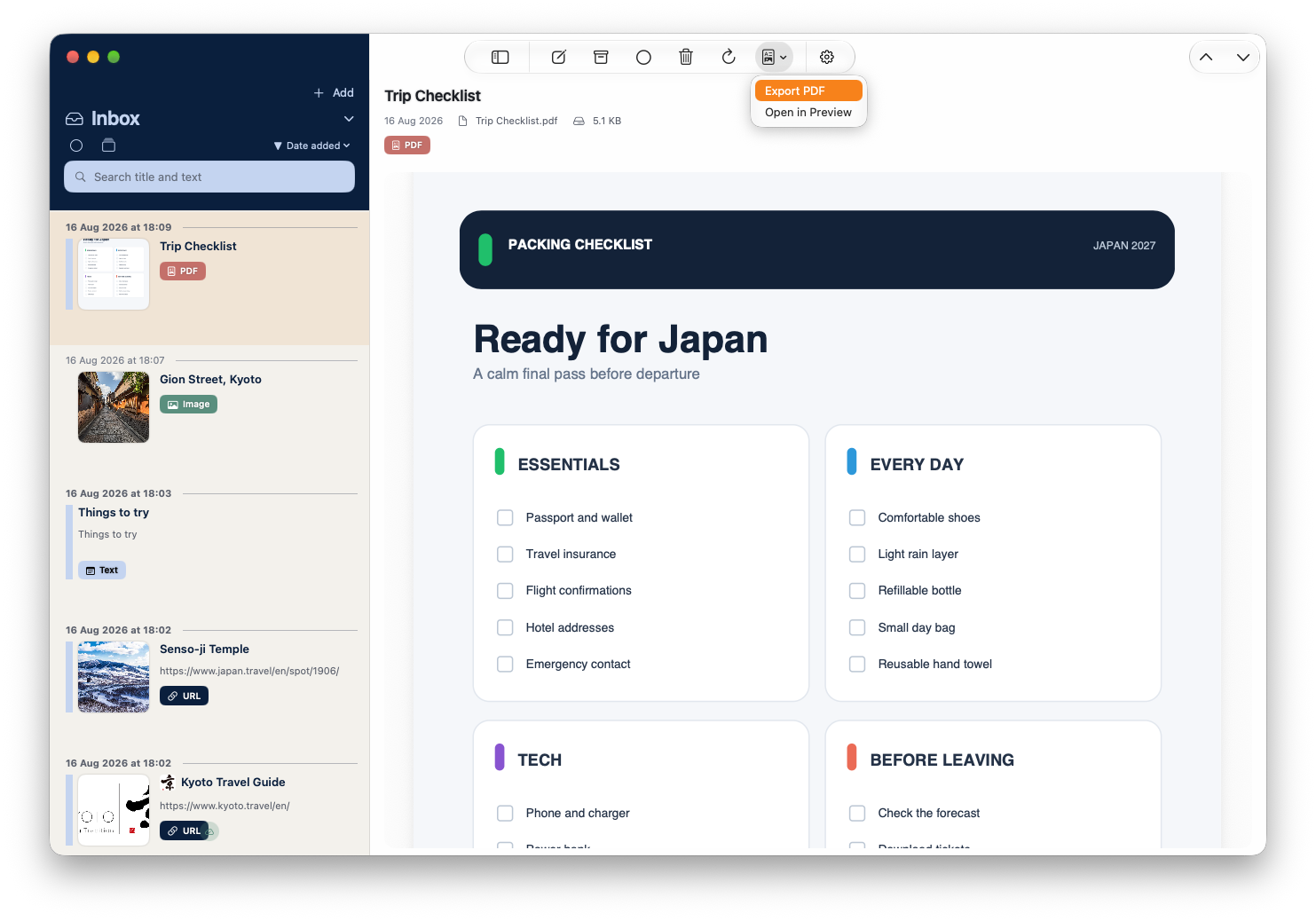Click the Inbox tray icon
This screenshot has width=1316, height=921.
coord(75,119)
